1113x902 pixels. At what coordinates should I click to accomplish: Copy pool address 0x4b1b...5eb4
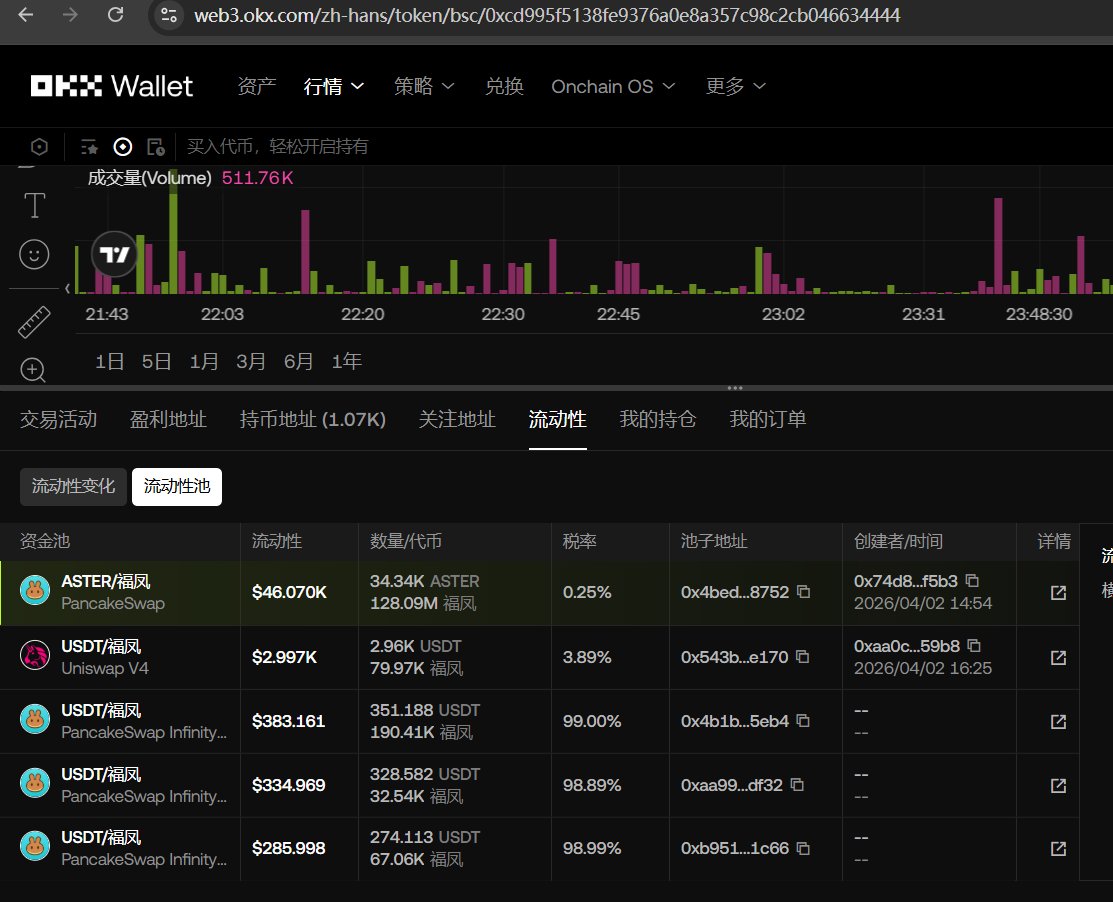pos(804,720)
